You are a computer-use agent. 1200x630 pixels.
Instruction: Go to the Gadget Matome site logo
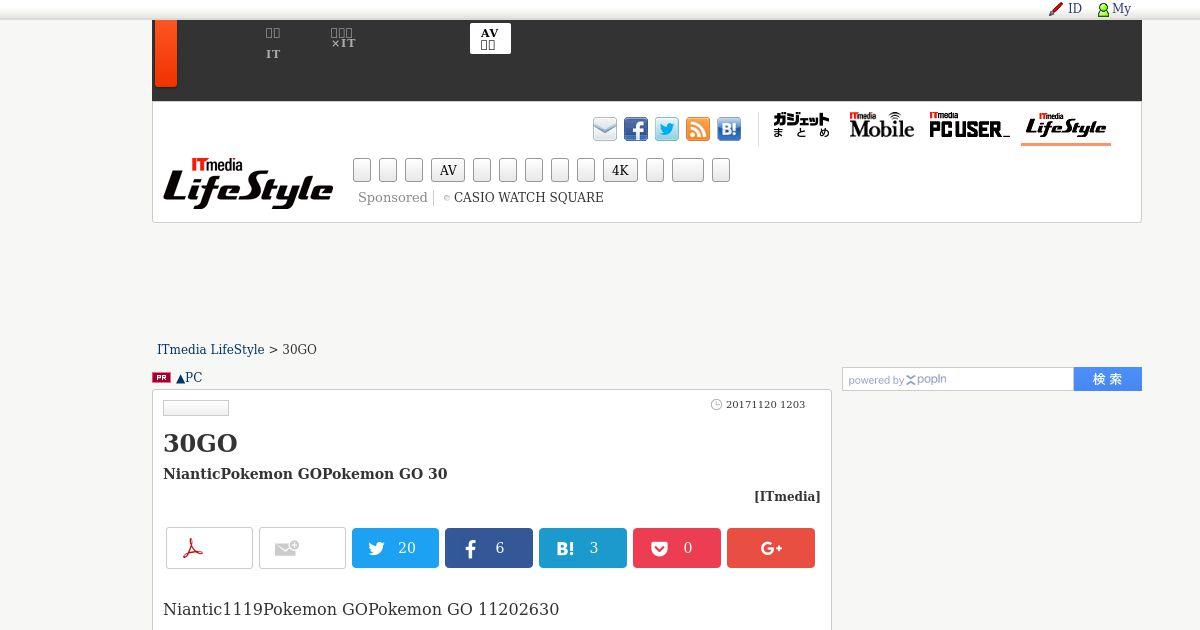click(801, 125)
